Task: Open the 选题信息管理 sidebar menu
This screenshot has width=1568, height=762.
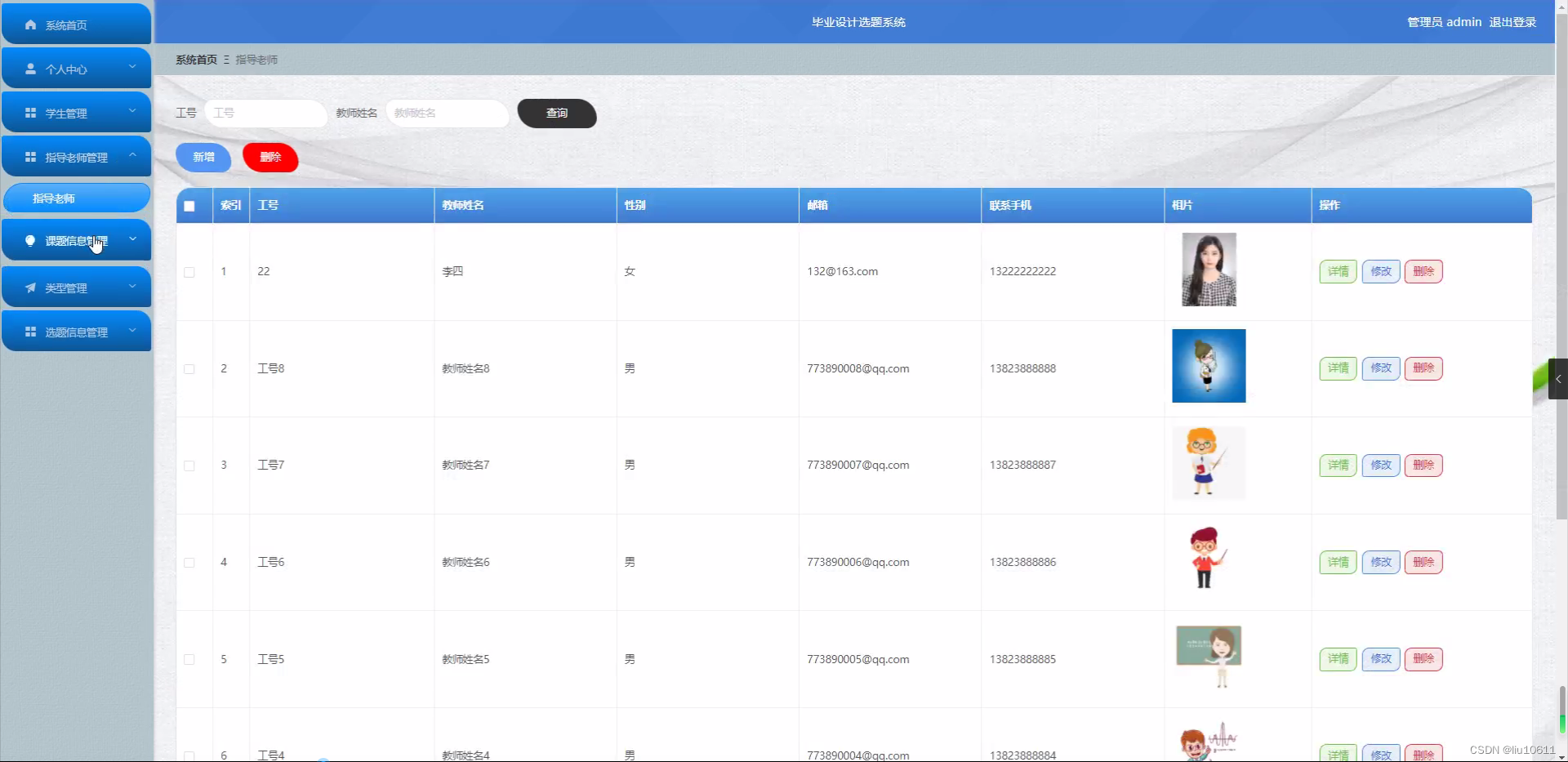Action: [x=77, y=332]
